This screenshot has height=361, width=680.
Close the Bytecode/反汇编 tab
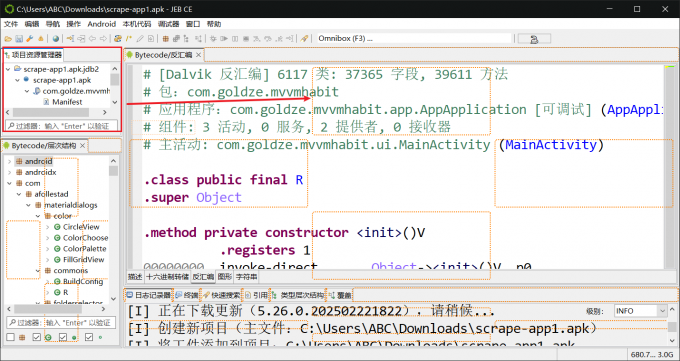tap(198, 55)
